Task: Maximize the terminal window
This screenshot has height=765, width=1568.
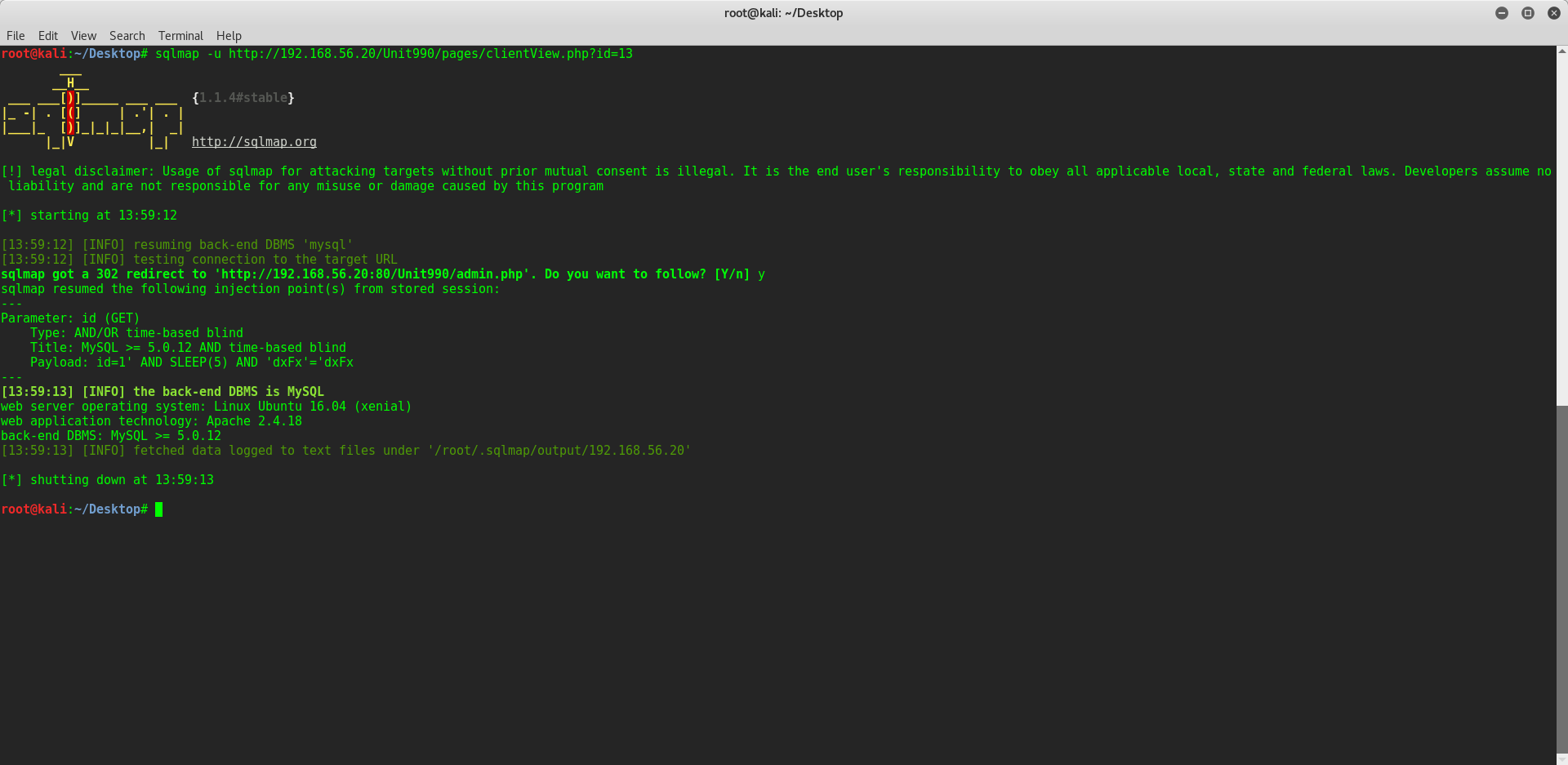Action: click(1528, 13)
